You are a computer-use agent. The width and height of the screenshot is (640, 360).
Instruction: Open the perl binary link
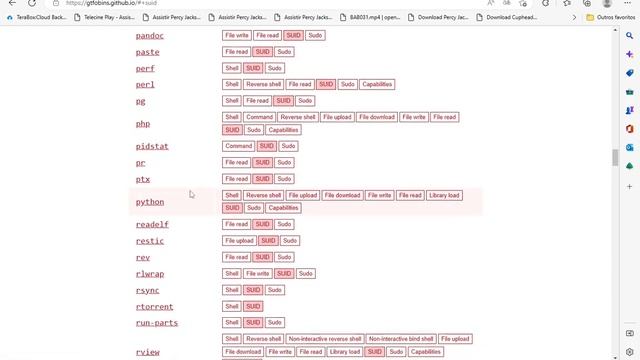(x=145, y=84)
